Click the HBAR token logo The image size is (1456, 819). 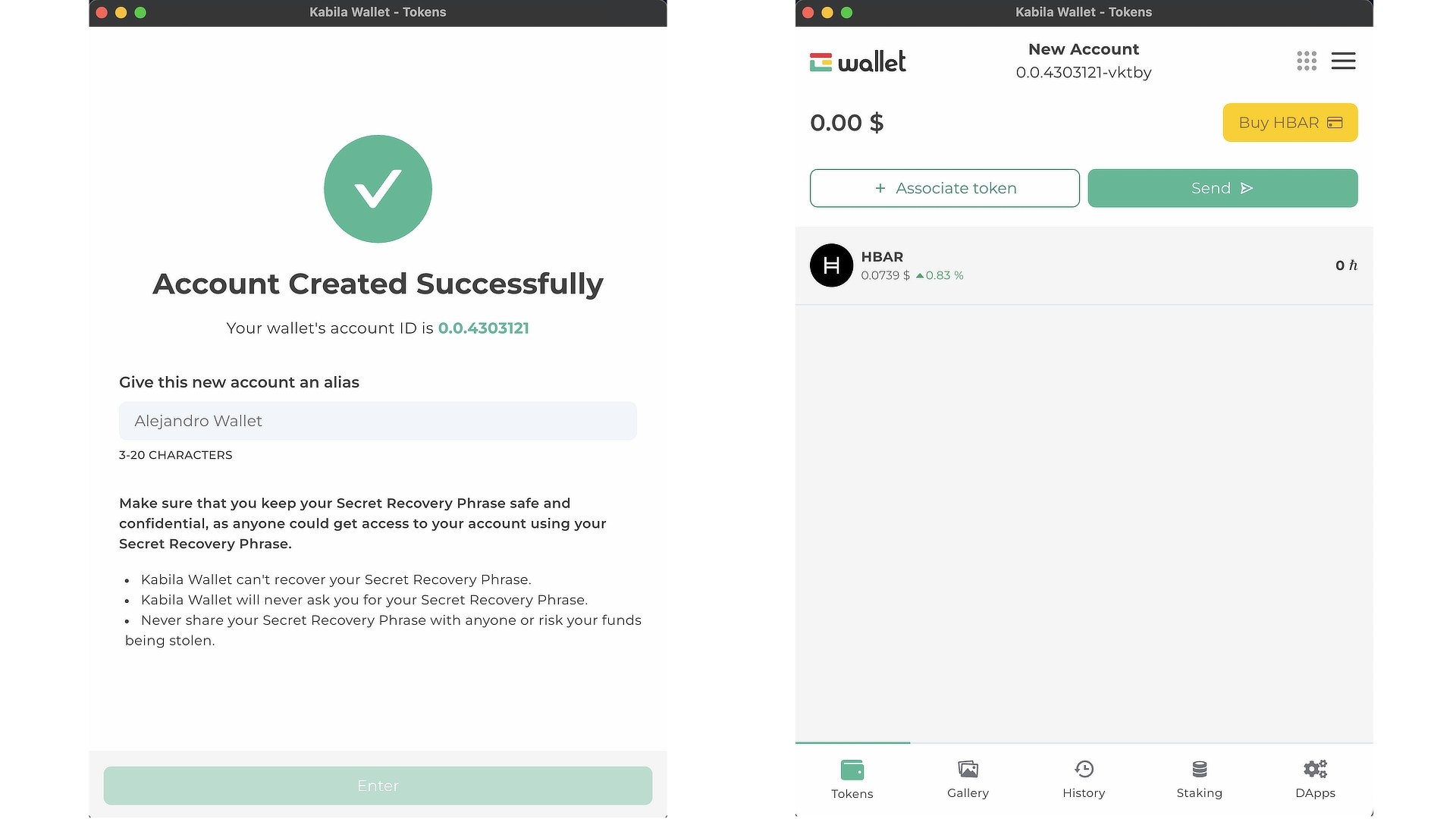[831, 265]
